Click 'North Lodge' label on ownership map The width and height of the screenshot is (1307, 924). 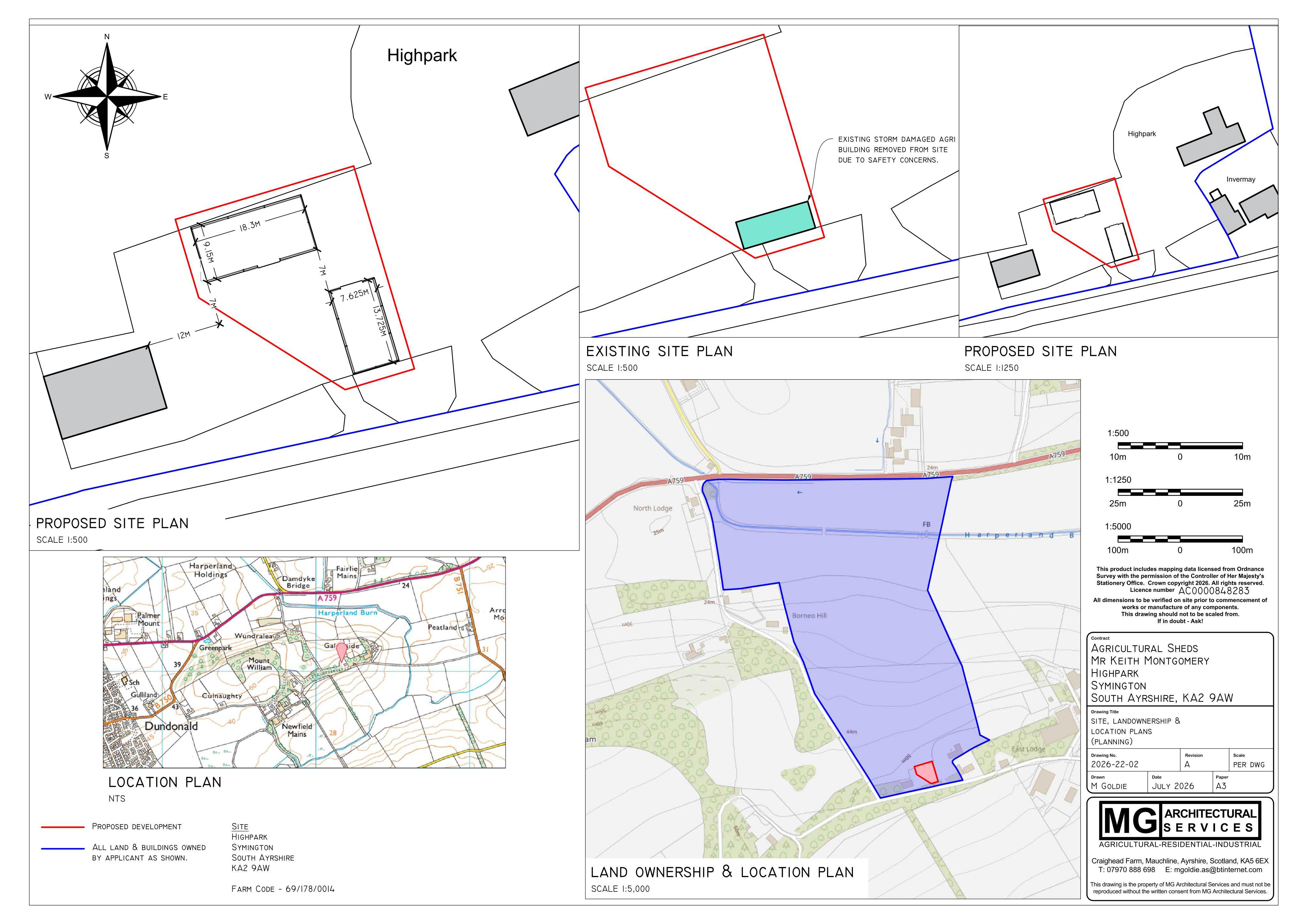pyautogui.click(x=652, y=508)
